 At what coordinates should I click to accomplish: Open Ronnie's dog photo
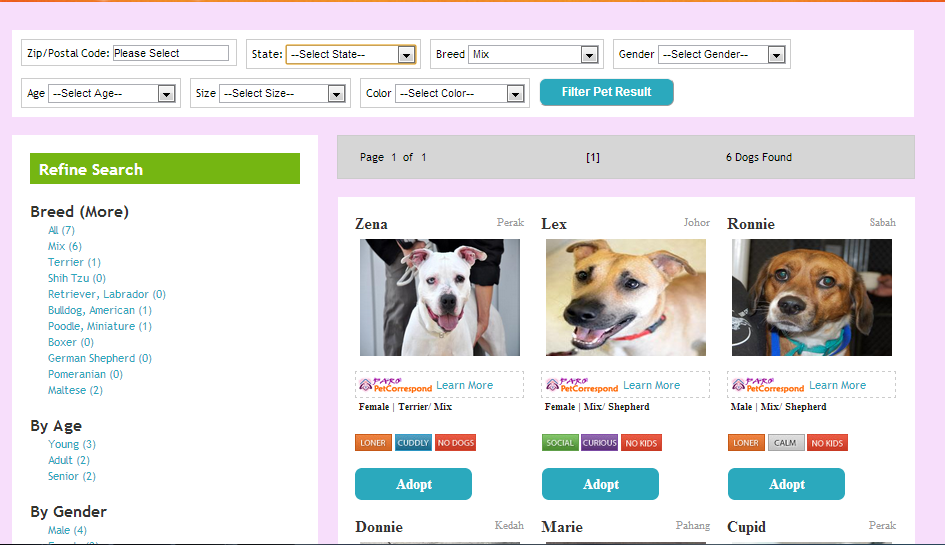click(x=812, y=297)
